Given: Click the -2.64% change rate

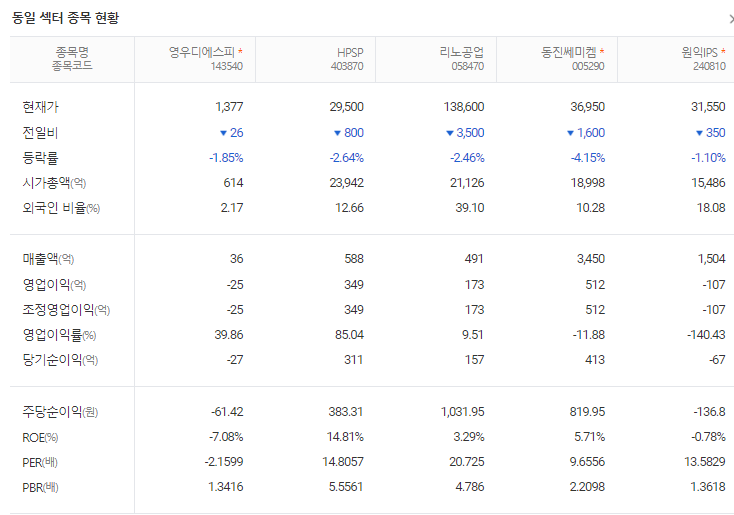Looking at the screenshot, I should [346, 158].
